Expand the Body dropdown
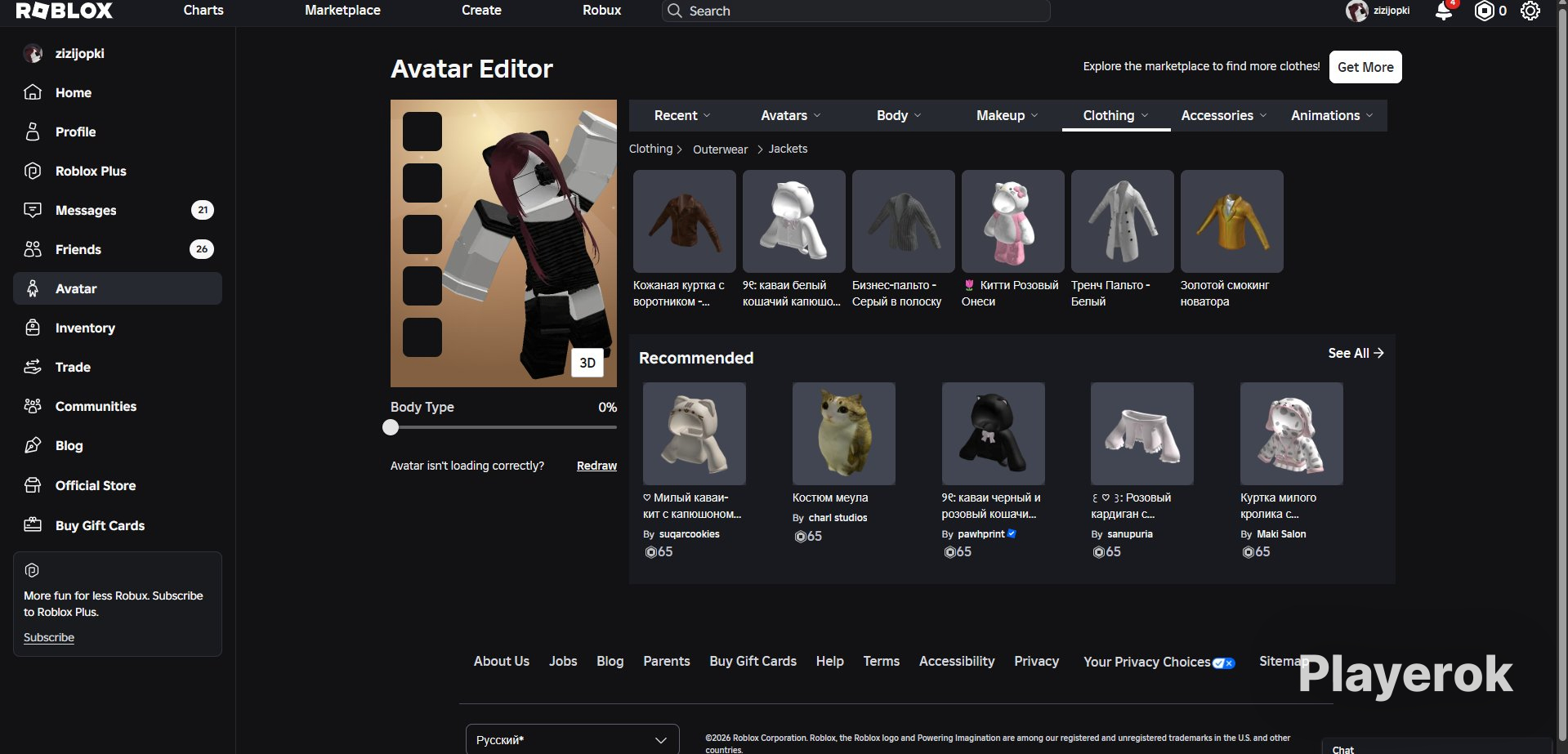This screenshot has width=1568, height=754. 899,116
